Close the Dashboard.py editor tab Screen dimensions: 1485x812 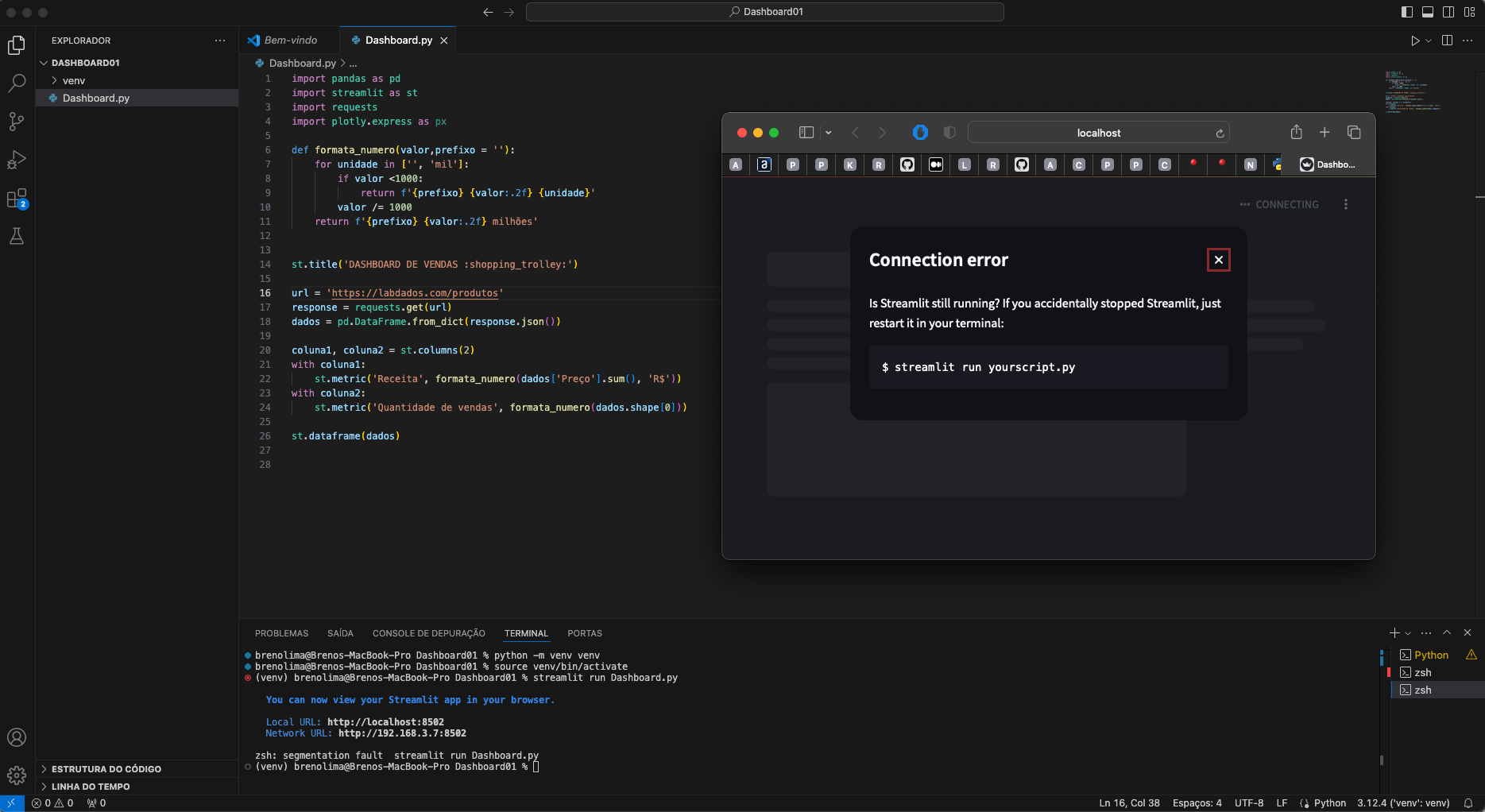pos(444,41)
